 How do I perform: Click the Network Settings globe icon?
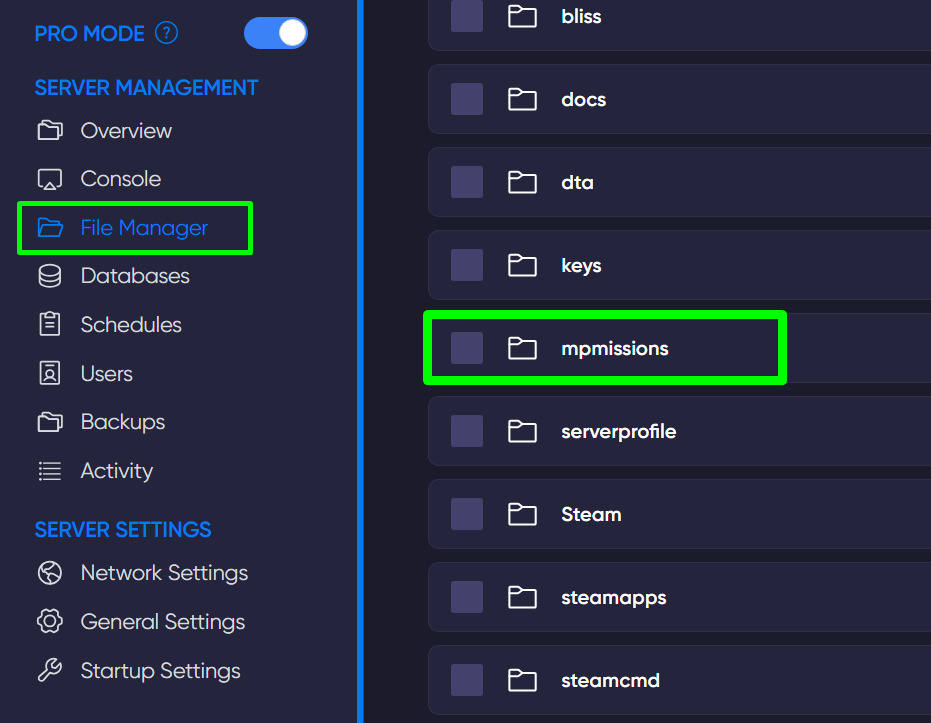(50, 573)
